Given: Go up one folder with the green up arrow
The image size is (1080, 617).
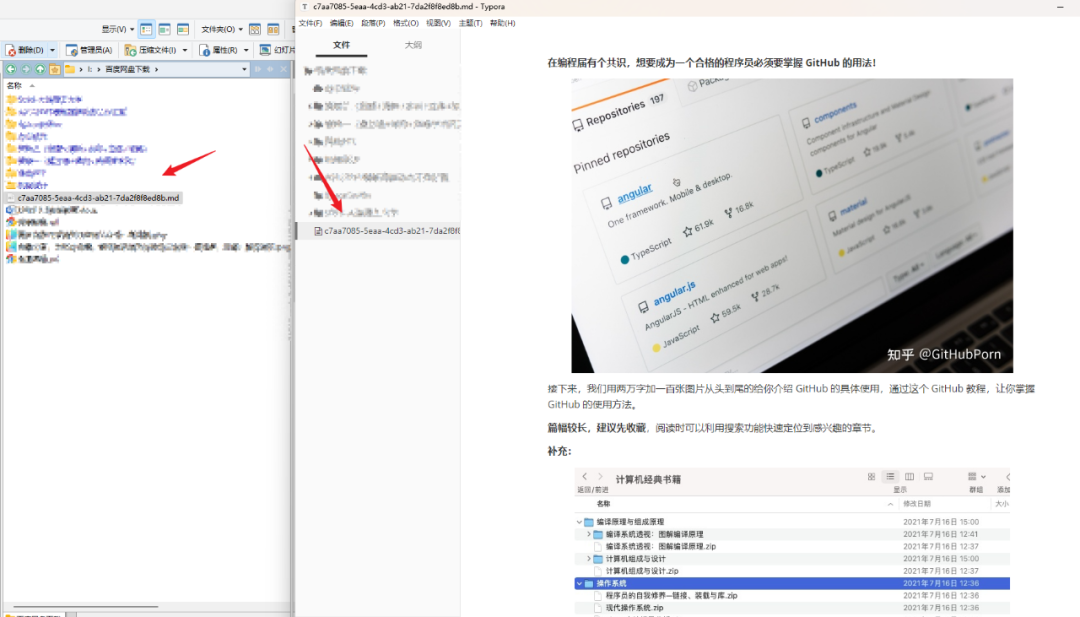Looking at the screenshot, I should [x=40, y=70].
